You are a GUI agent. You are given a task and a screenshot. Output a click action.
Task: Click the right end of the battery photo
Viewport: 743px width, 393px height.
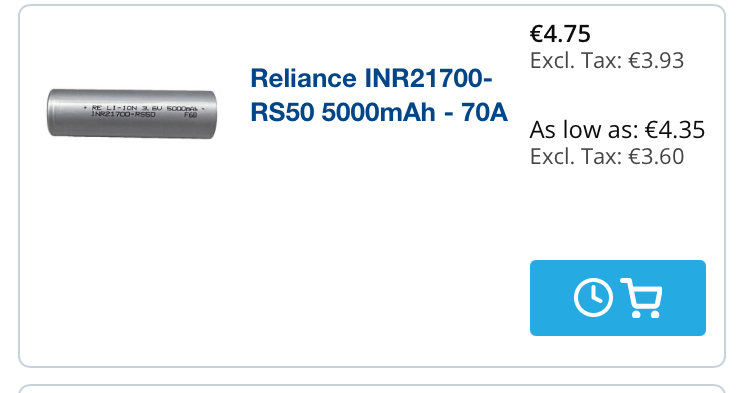coord(210,114)
